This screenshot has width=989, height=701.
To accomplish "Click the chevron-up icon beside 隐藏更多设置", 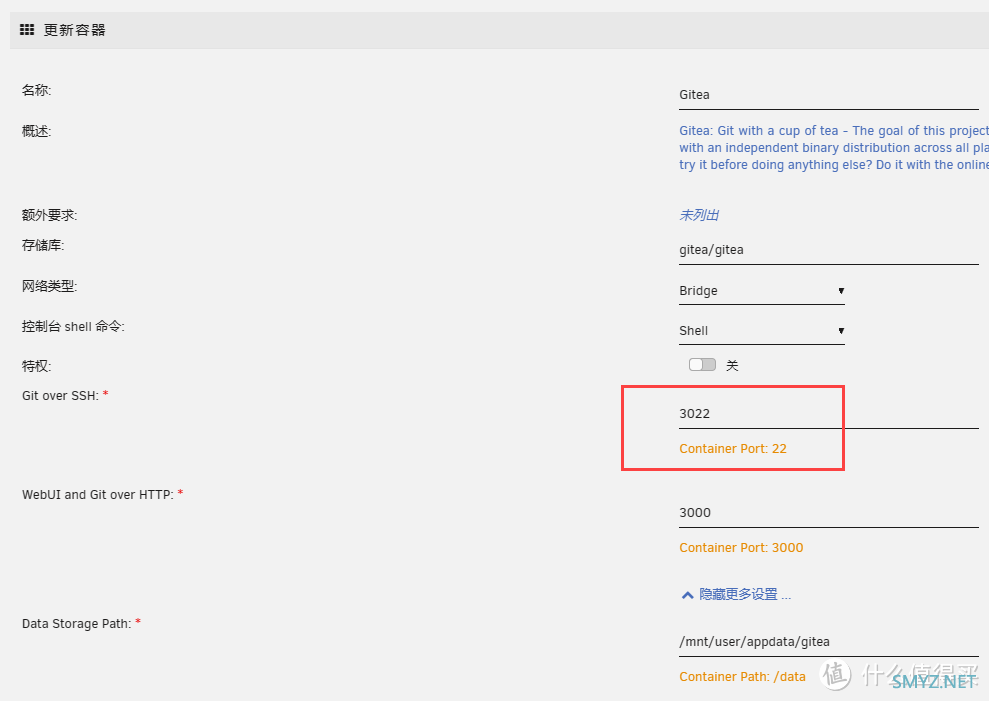I will click(x=688, y=595).
